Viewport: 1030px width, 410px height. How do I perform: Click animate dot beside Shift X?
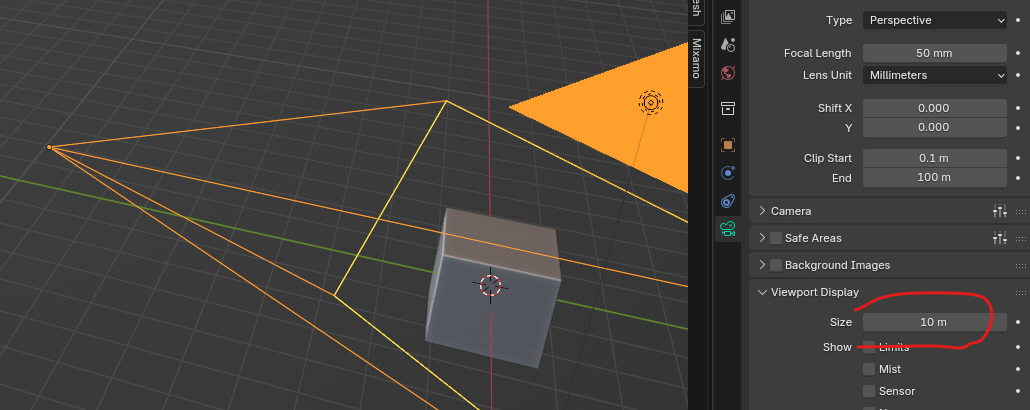(1018, 108)
